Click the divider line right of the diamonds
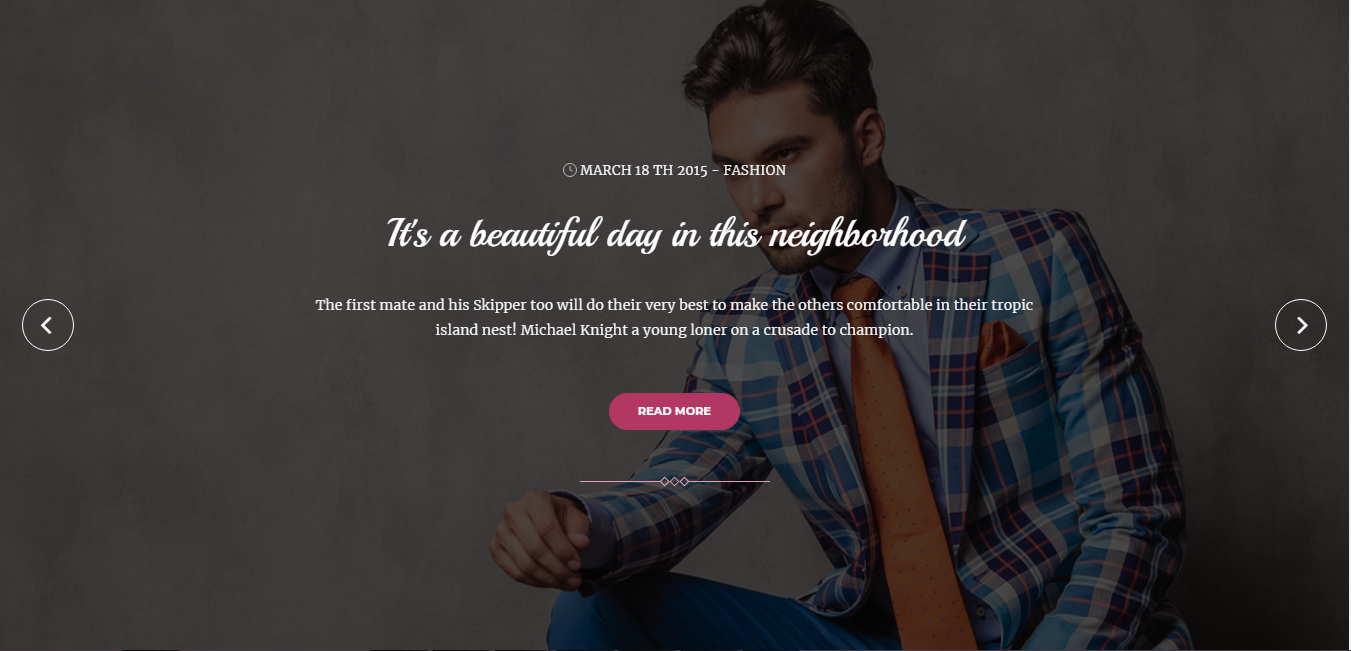Viewport: 1351px width, 651px height. click(729, 482)
